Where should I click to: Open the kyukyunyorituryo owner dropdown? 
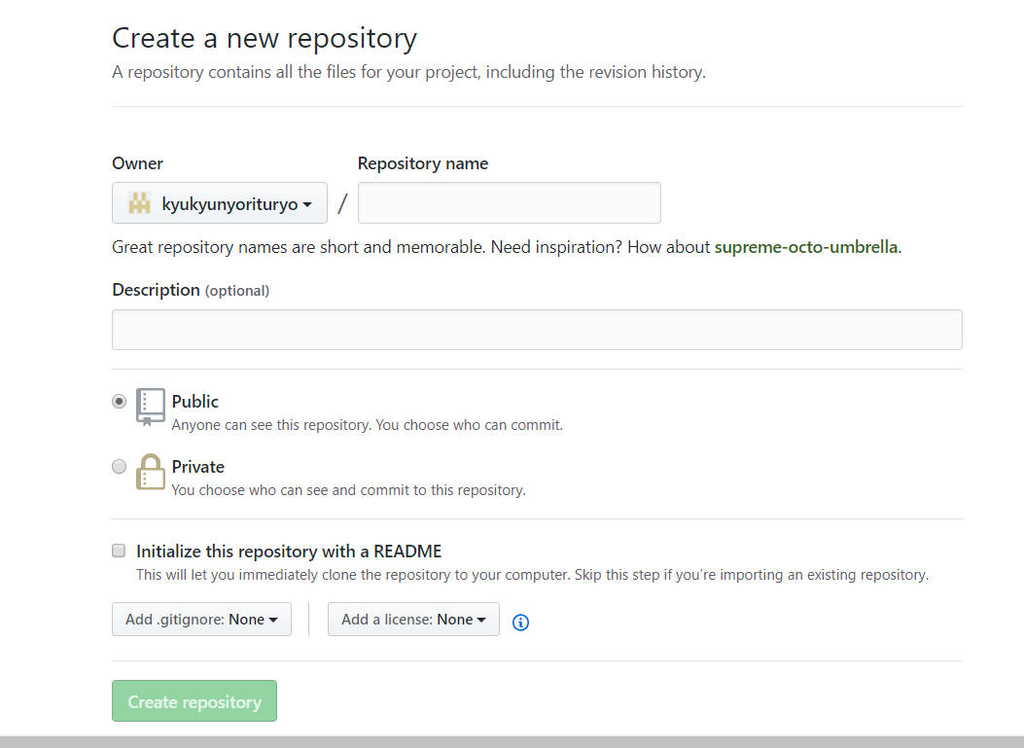pos(220,203)
